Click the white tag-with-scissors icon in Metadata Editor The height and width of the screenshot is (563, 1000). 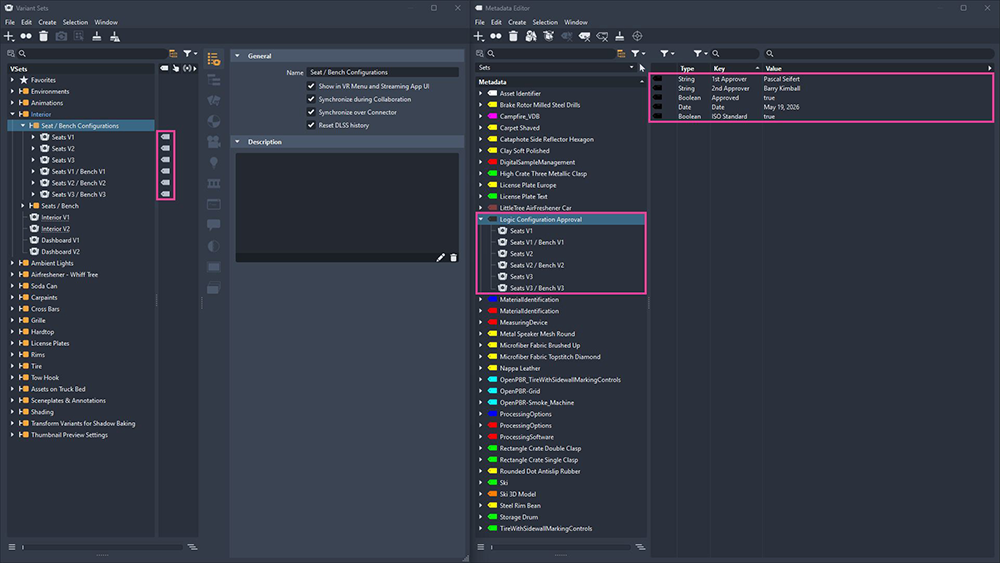point(584,36)
